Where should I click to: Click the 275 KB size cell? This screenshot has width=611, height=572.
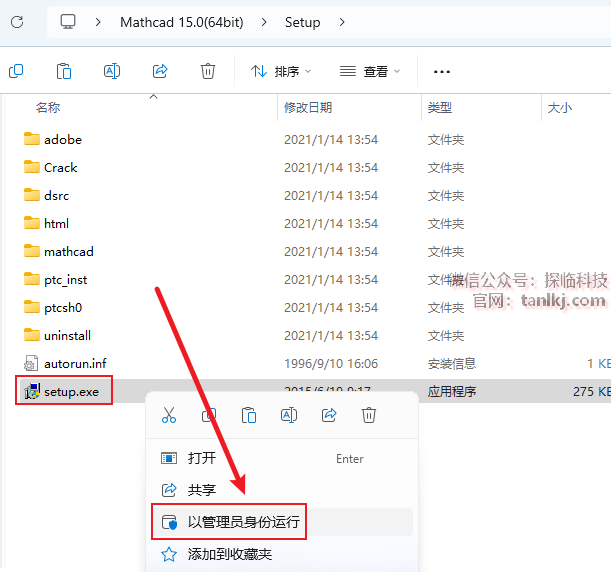point(592,392)
